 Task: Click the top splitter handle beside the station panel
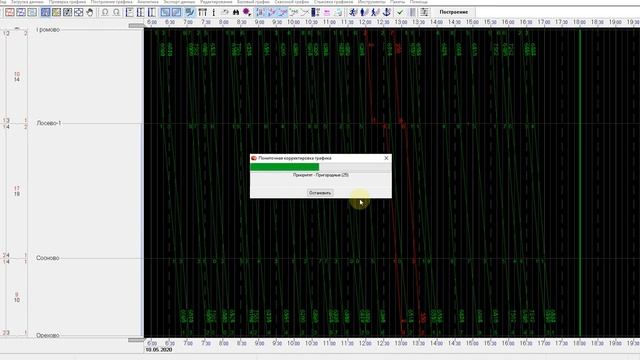pos(136,26)
